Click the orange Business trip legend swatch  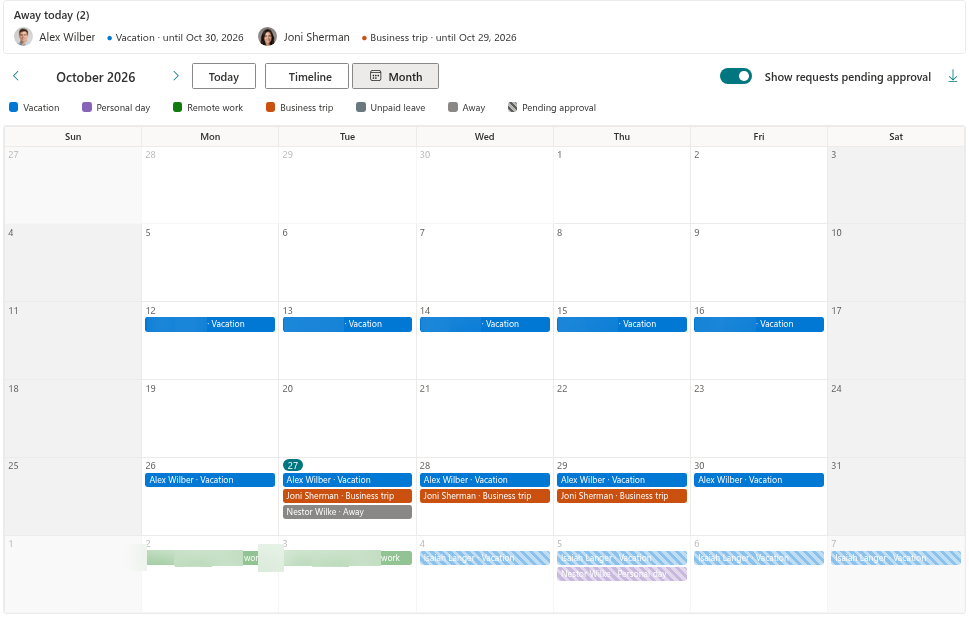(x=270, y=107)
